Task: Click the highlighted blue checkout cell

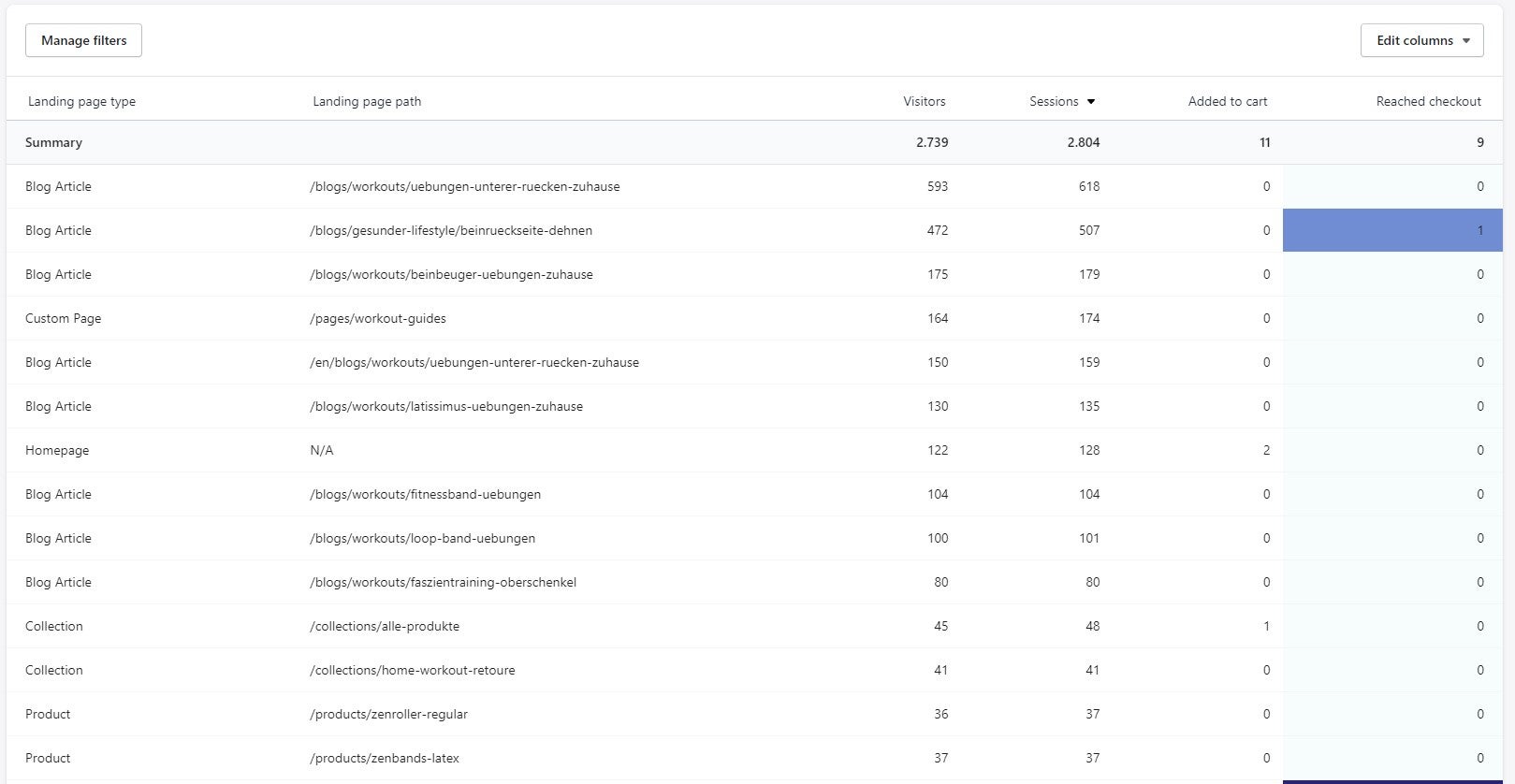Action: [1391, 230]
